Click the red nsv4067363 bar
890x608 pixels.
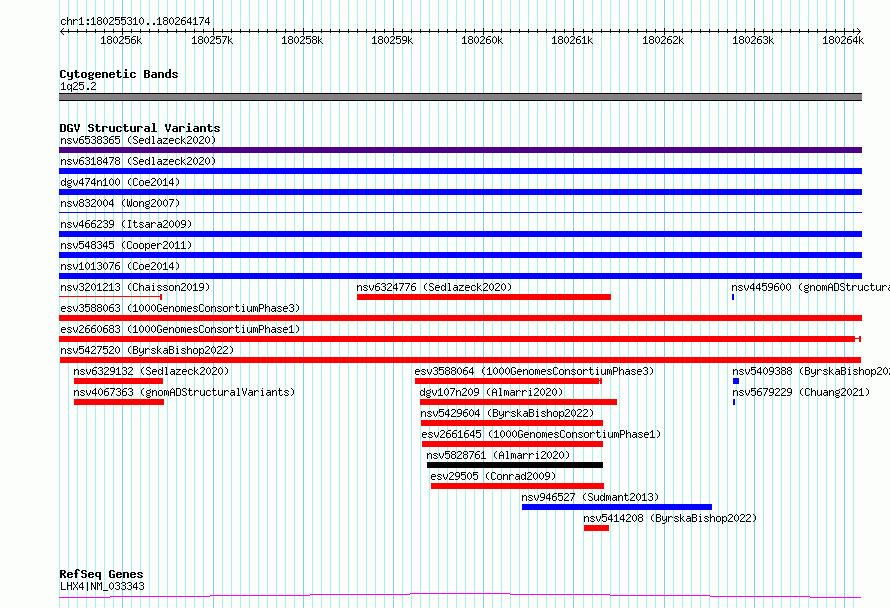tap(119, 402)
